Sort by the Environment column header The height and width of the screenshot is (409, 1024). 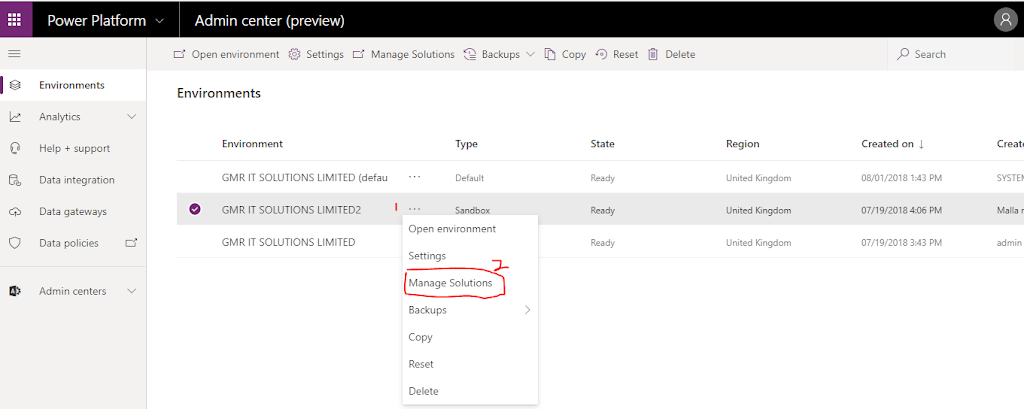(252, 144)
